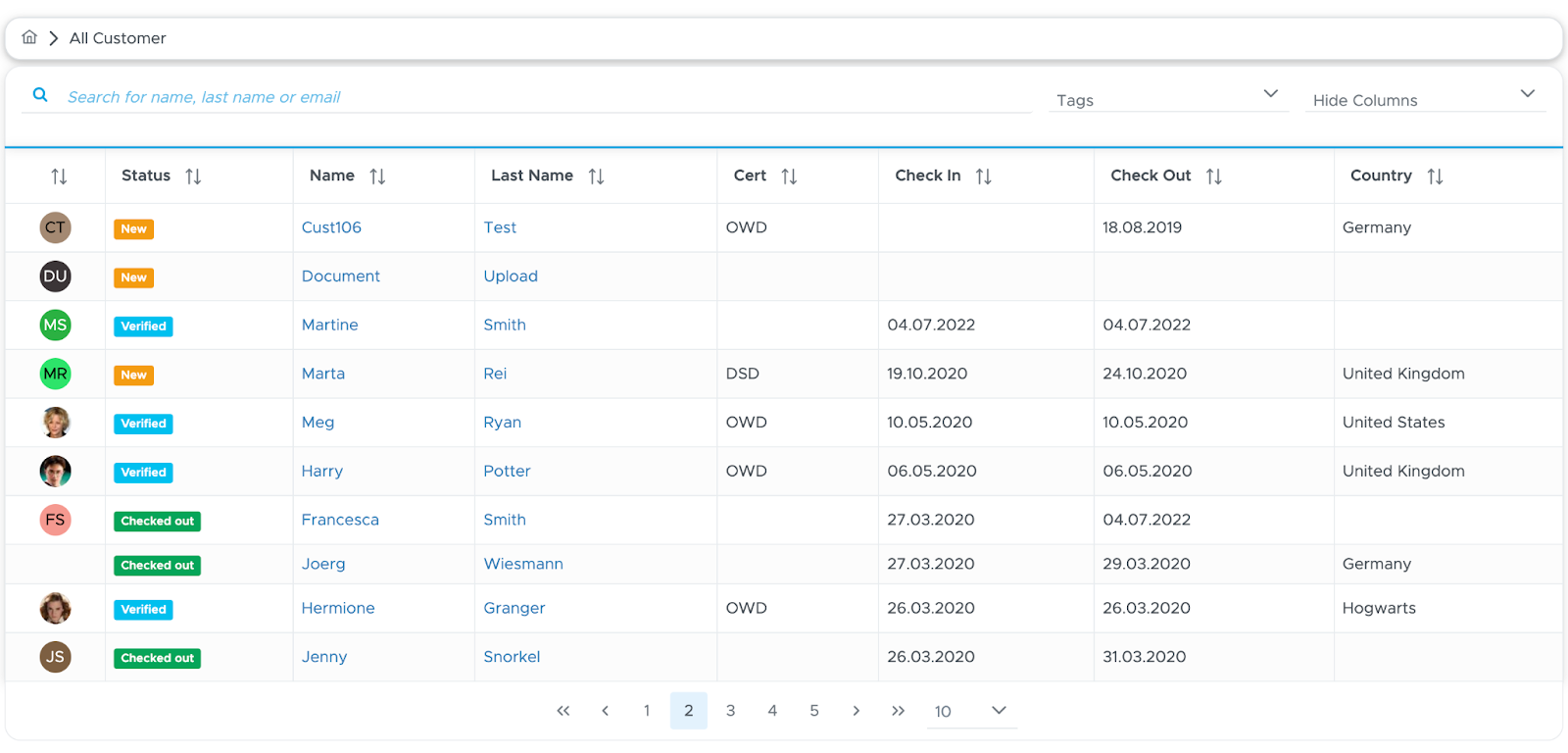1568x753 pixels.
Task: Expand the Hide Columns dropdown
Action: (x=1425, y=98)
